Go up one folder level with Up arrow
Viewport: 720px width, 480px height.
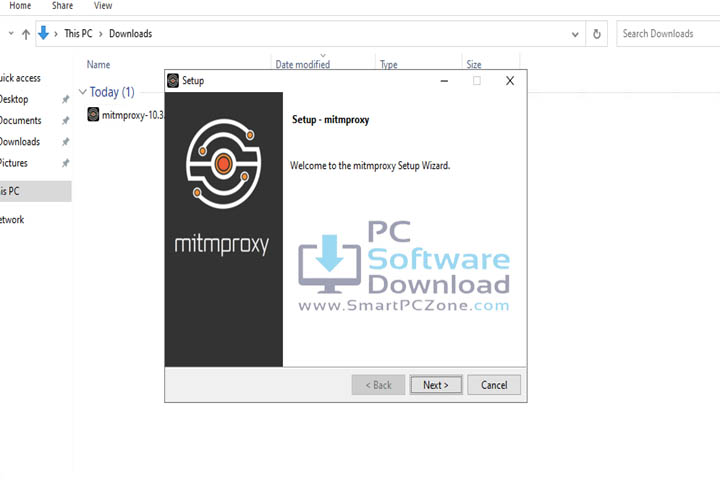point(26,34)
